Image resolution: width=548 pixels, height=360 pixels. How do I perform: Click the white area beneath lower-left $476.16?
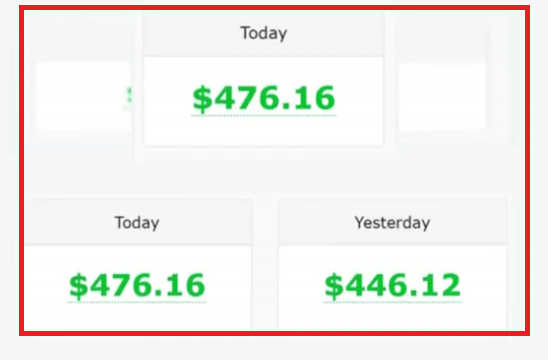[x=137, y=316]
